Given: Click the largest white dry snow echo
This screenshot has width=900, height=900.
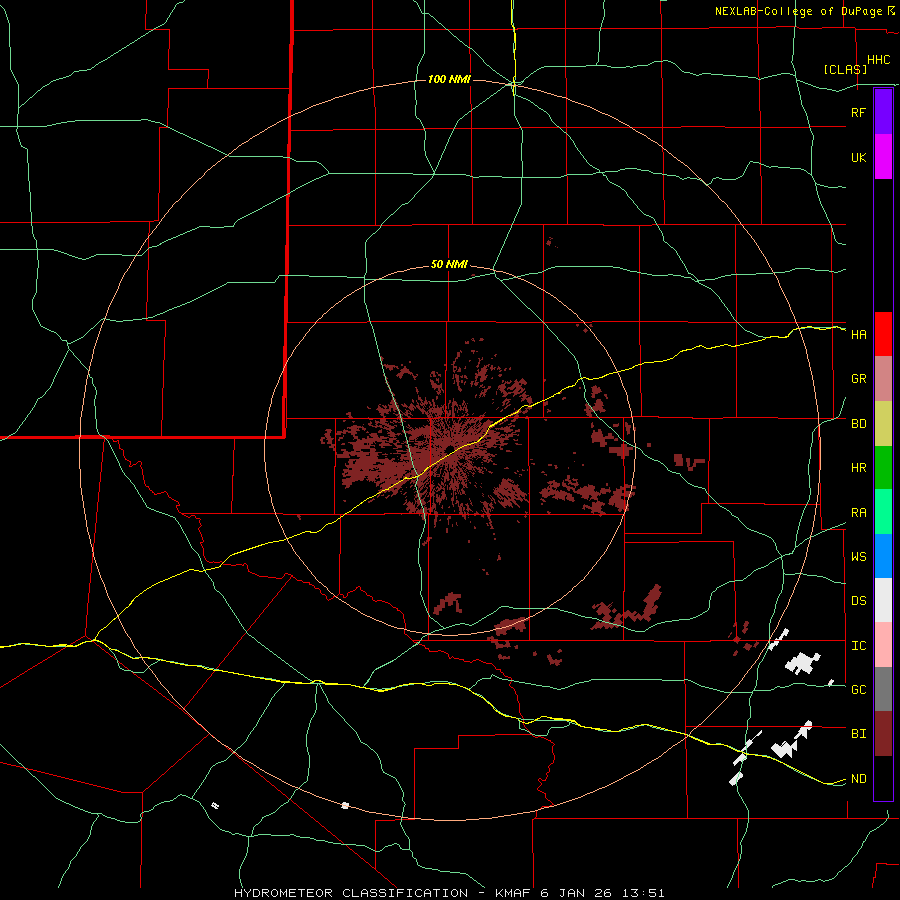Looking at the screenshot, I should 802,663.
